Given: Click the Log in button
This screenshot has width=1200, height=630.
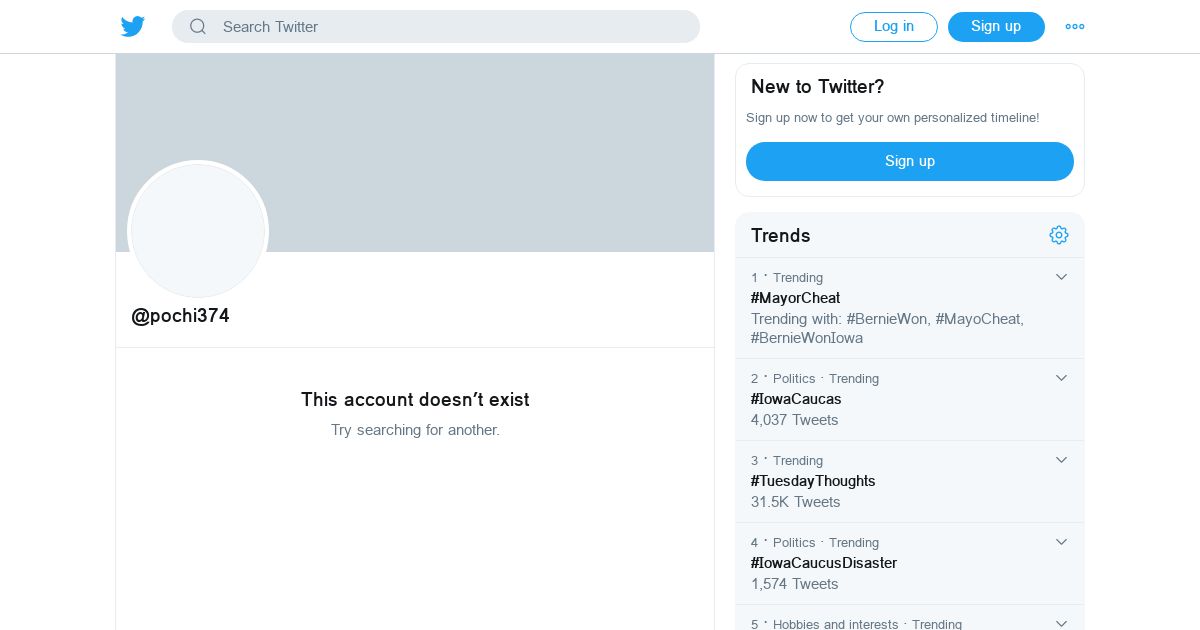Looking at the screenshot, I should 894,27.
